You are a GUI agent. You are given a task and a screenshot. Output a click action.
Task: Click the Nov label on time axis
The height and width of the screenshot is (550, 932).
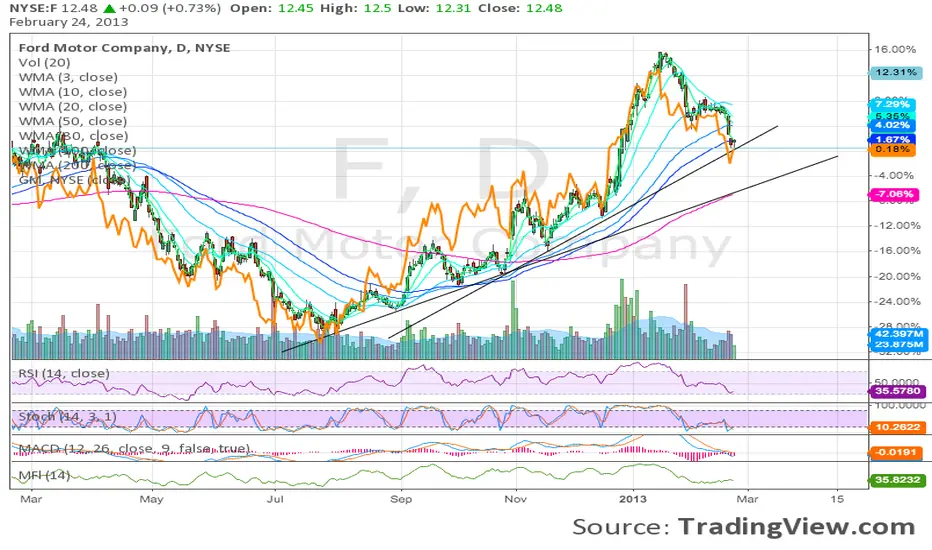[515, 499]
